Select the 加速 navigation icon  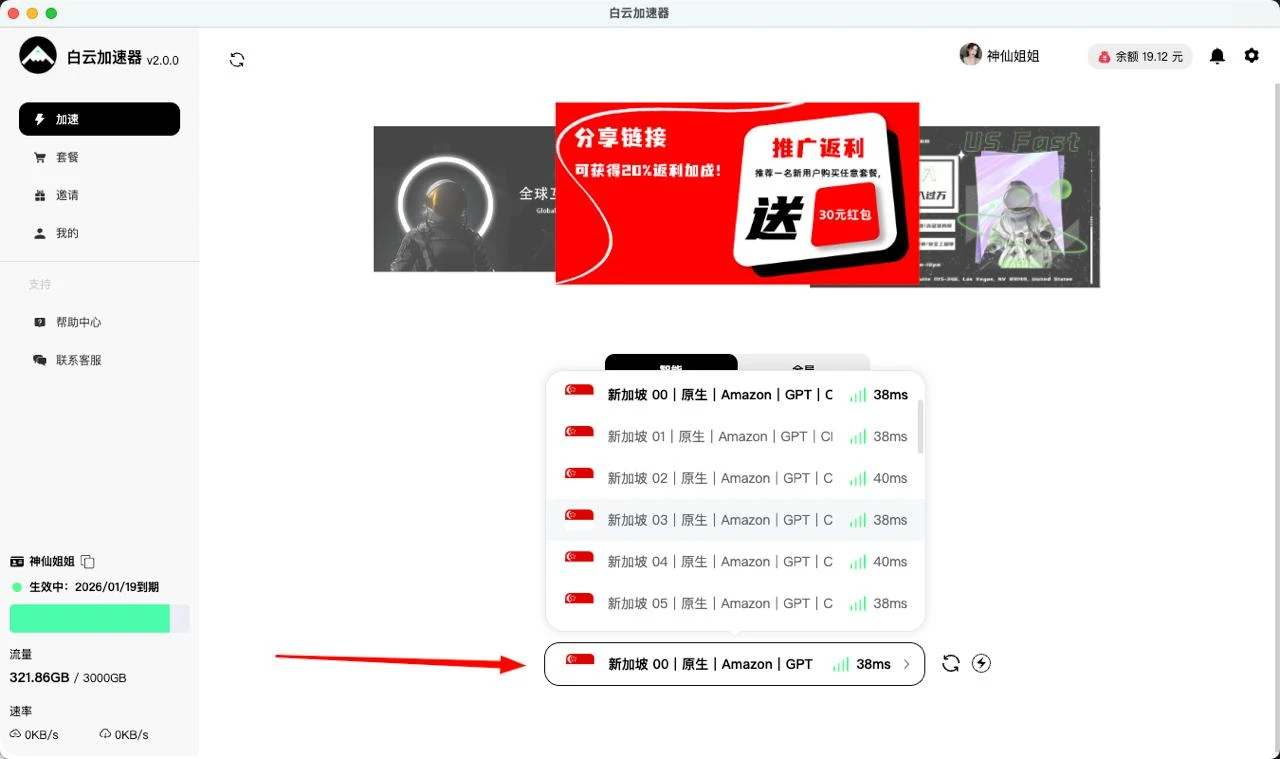(x=38, y=119)
